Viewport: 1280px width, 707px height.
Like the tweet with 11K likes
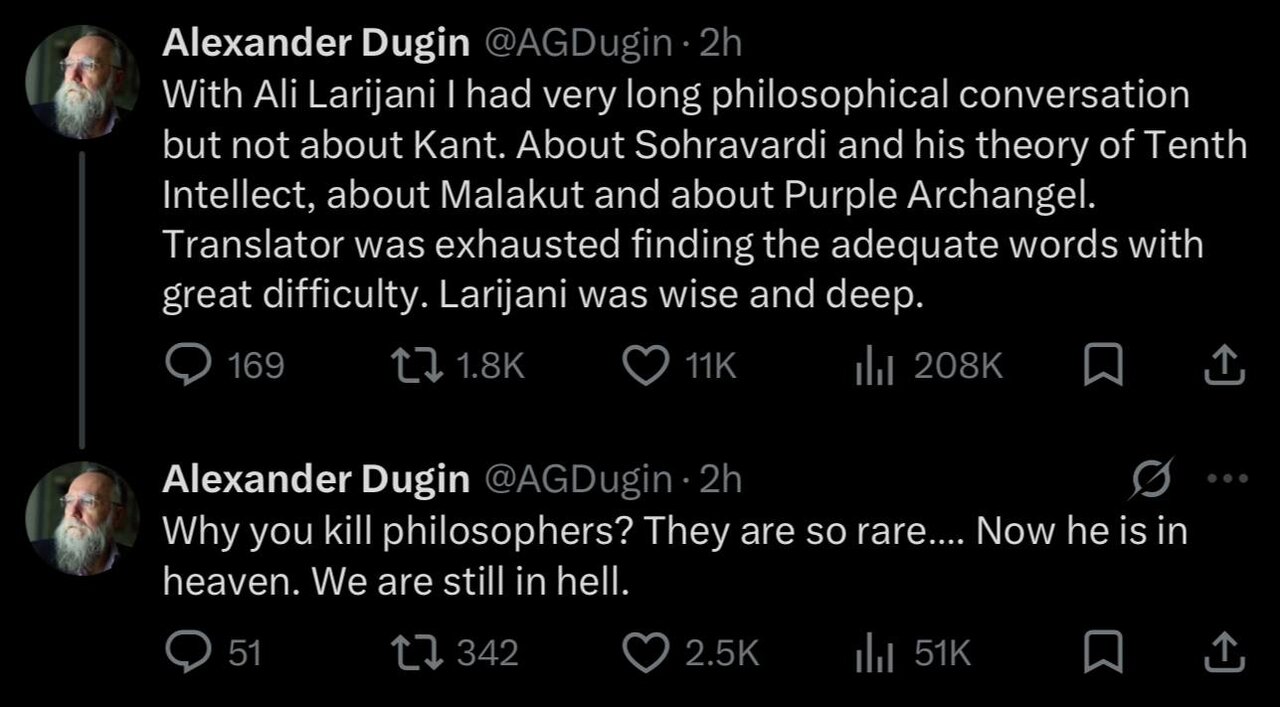tap(646, 367)
